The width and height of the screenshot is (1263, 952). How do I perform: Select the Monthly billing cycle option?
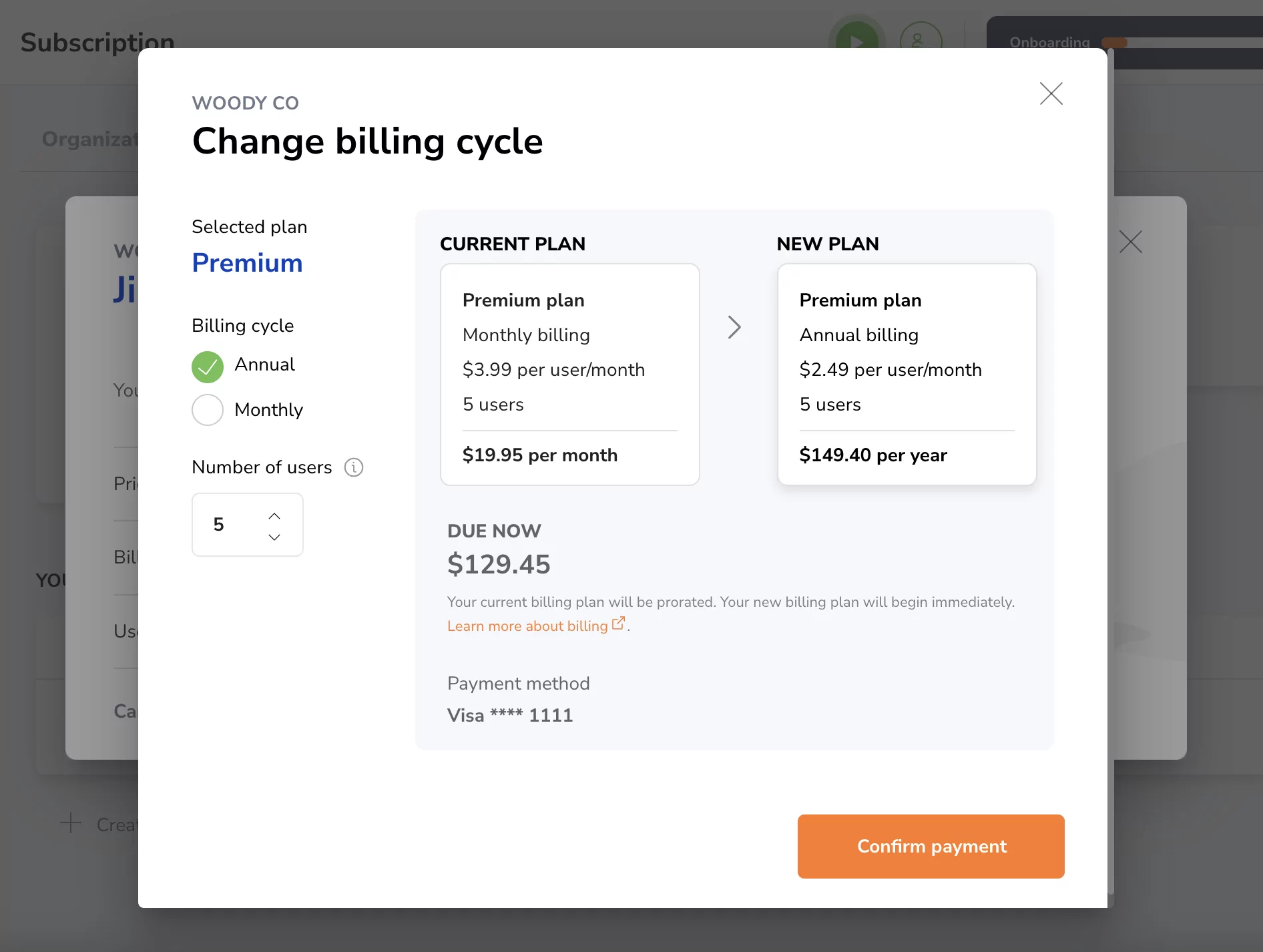coord(208,410)
